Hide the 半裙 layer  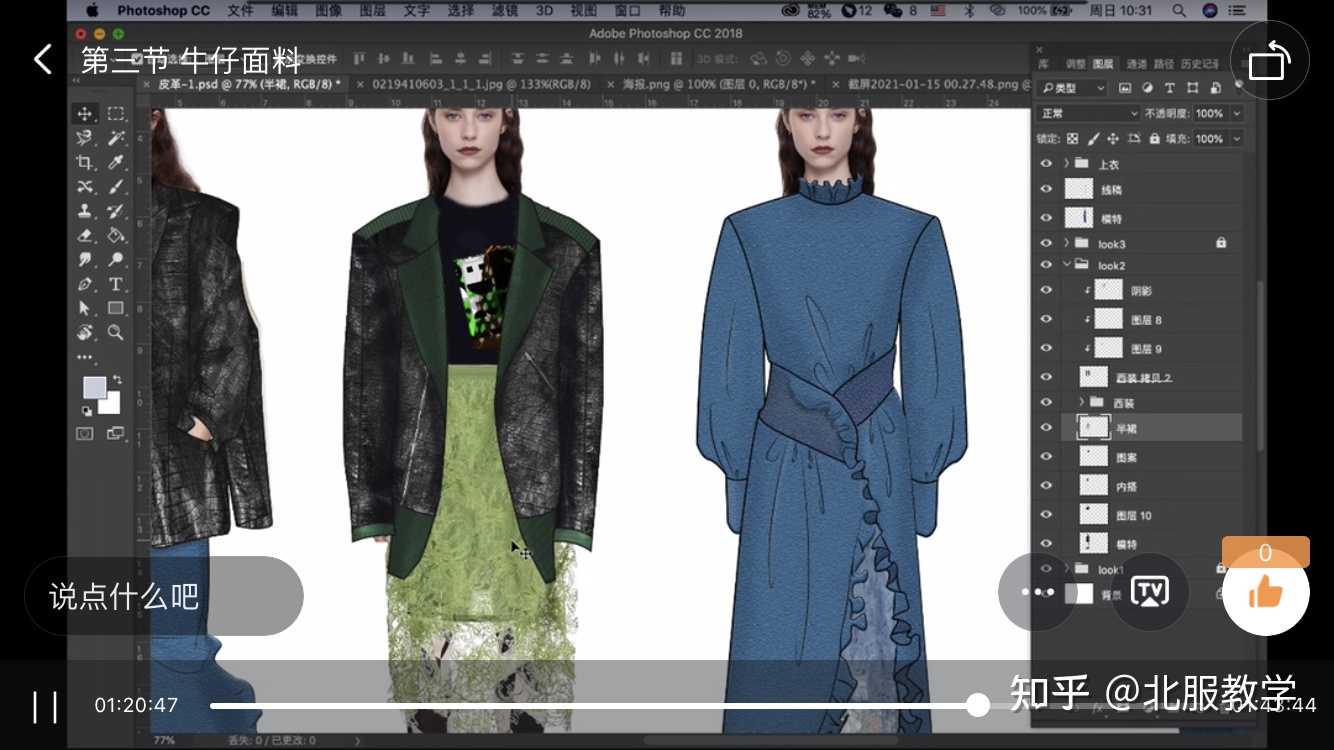pos(1046,427)
